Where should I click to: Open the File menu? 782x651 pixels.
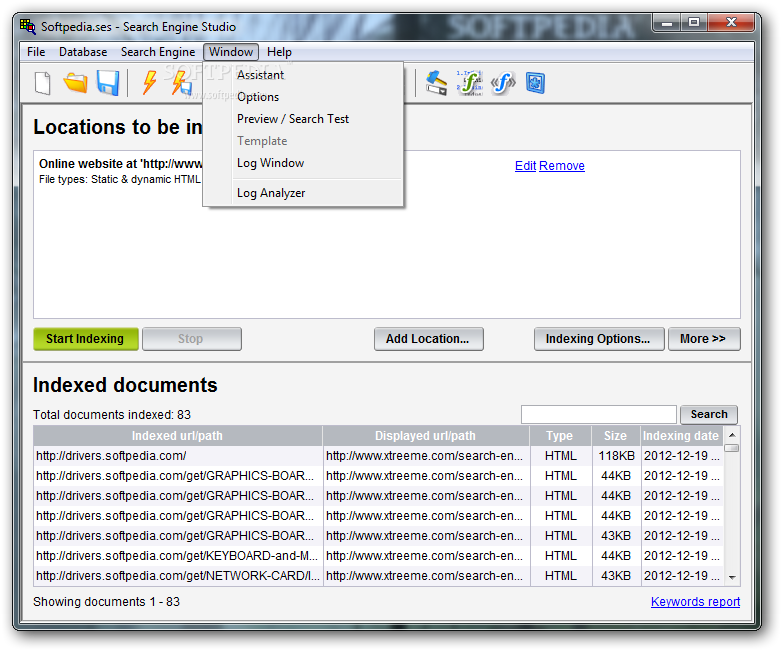point(36,52)
